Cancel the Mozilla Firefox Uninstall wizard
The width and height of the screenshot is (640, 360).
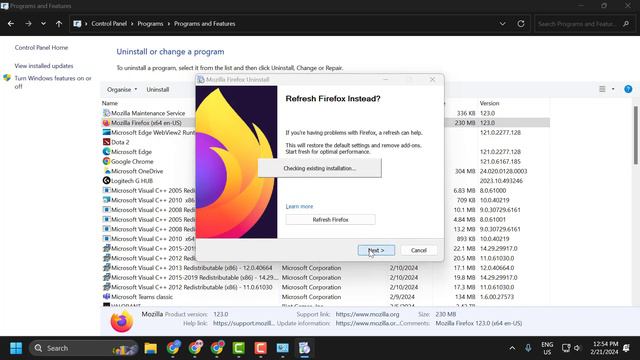(418, 250)
